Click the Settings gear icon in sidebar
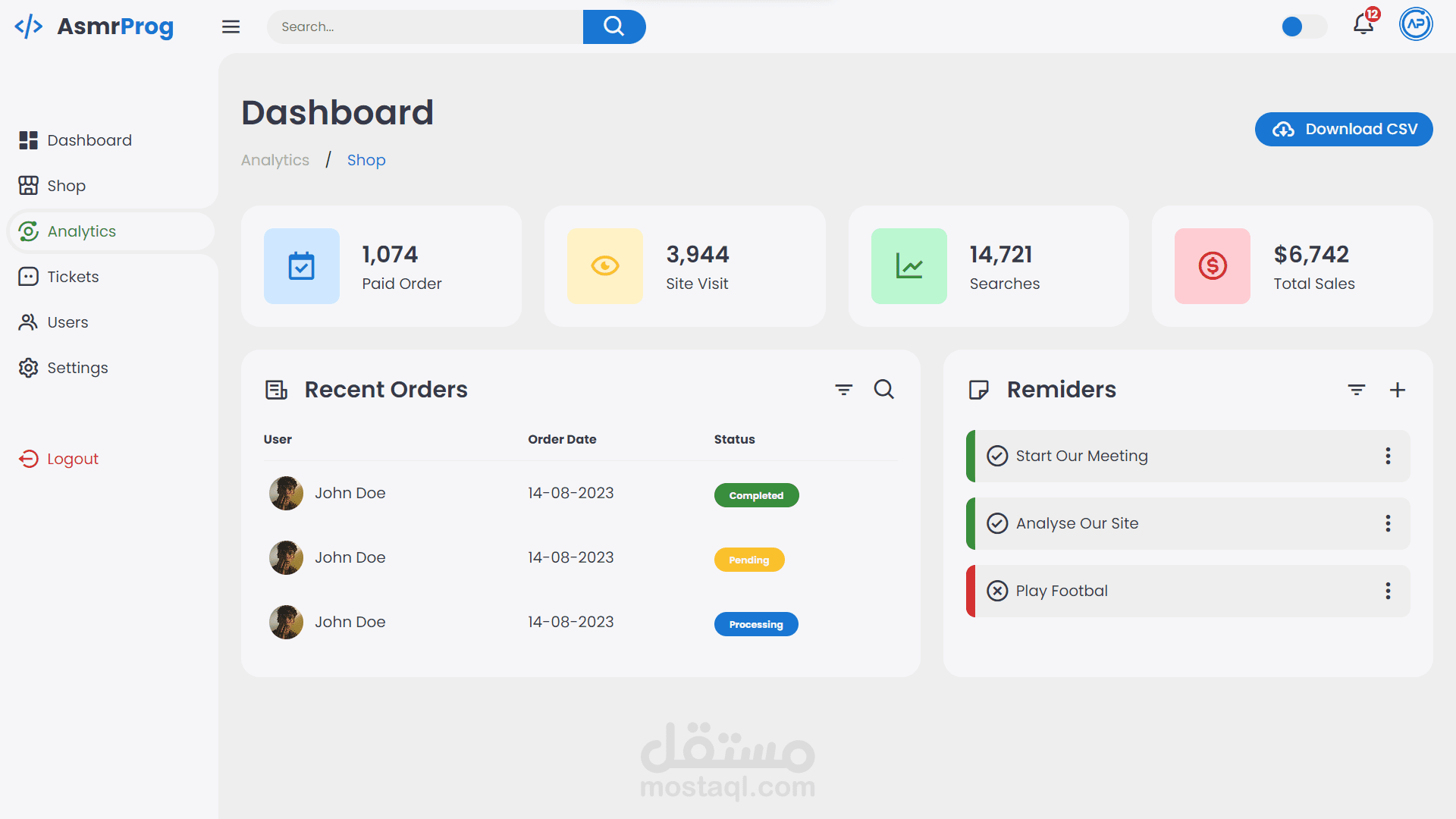The height and width of the screenshot is (819, 1456). click(28, 368)
